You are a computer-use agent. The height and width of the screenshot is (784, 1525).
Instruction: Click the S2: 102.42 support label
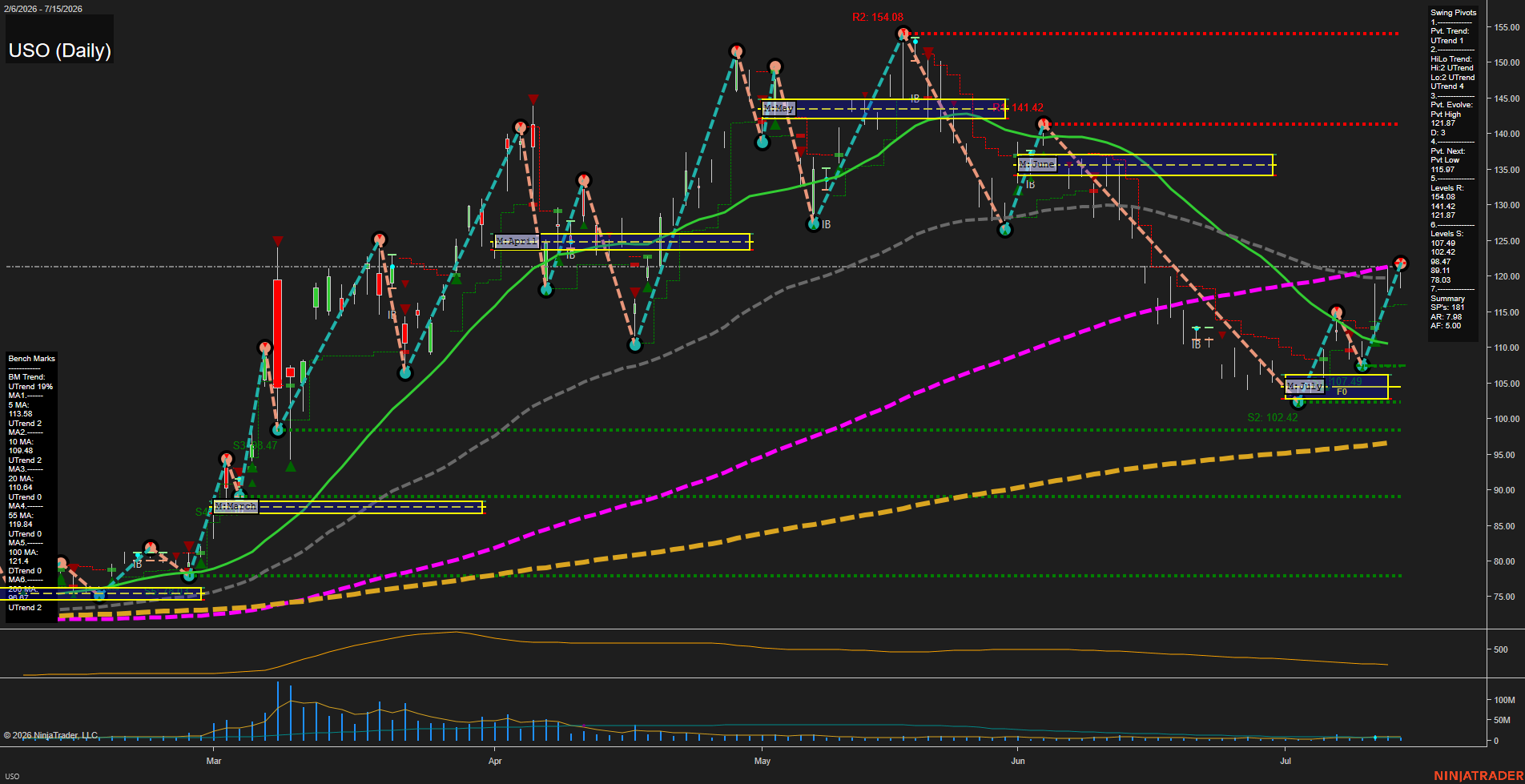pyautogui.click(x=1273, y=417)
